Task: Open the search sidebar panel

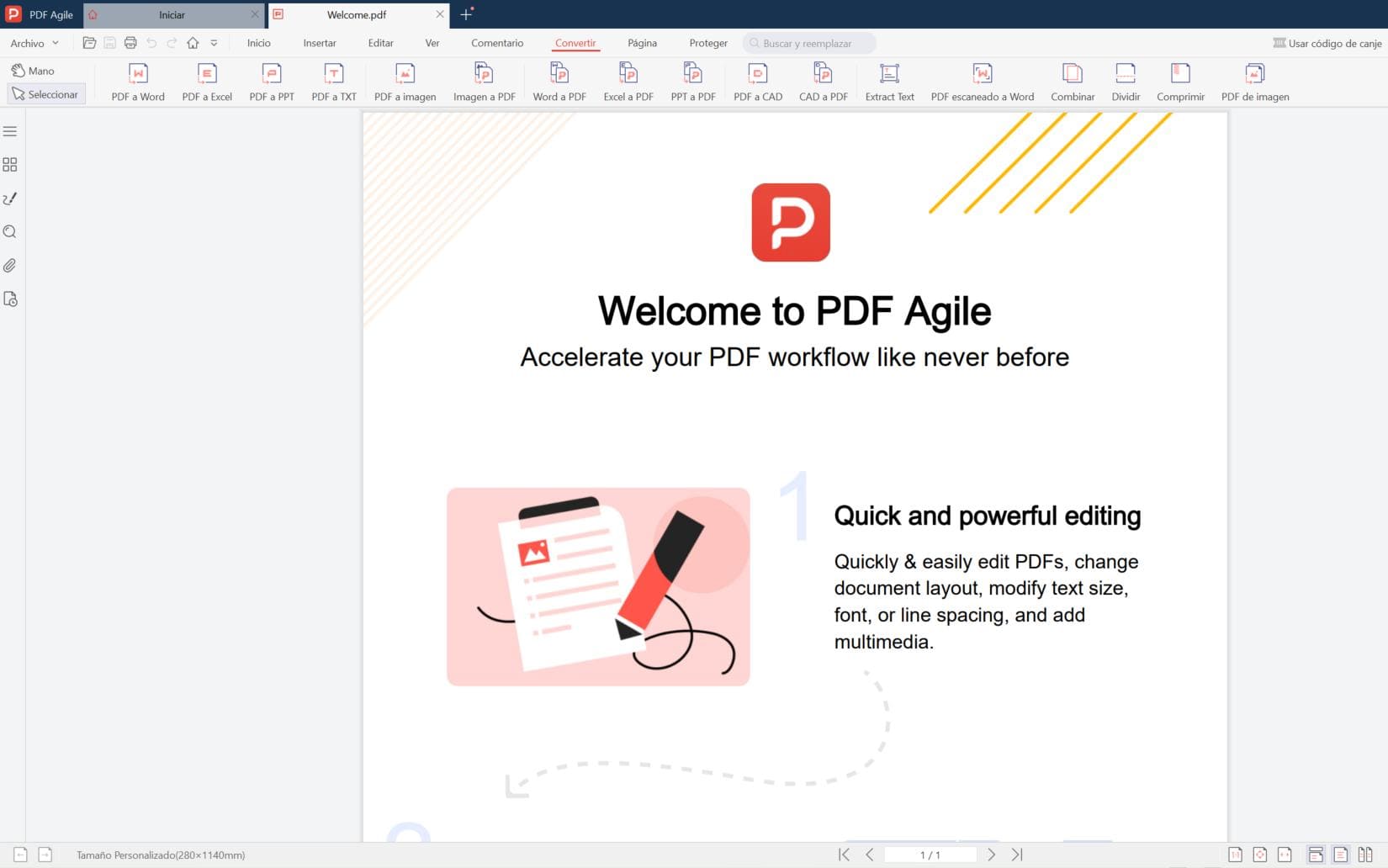Action: 10,232
